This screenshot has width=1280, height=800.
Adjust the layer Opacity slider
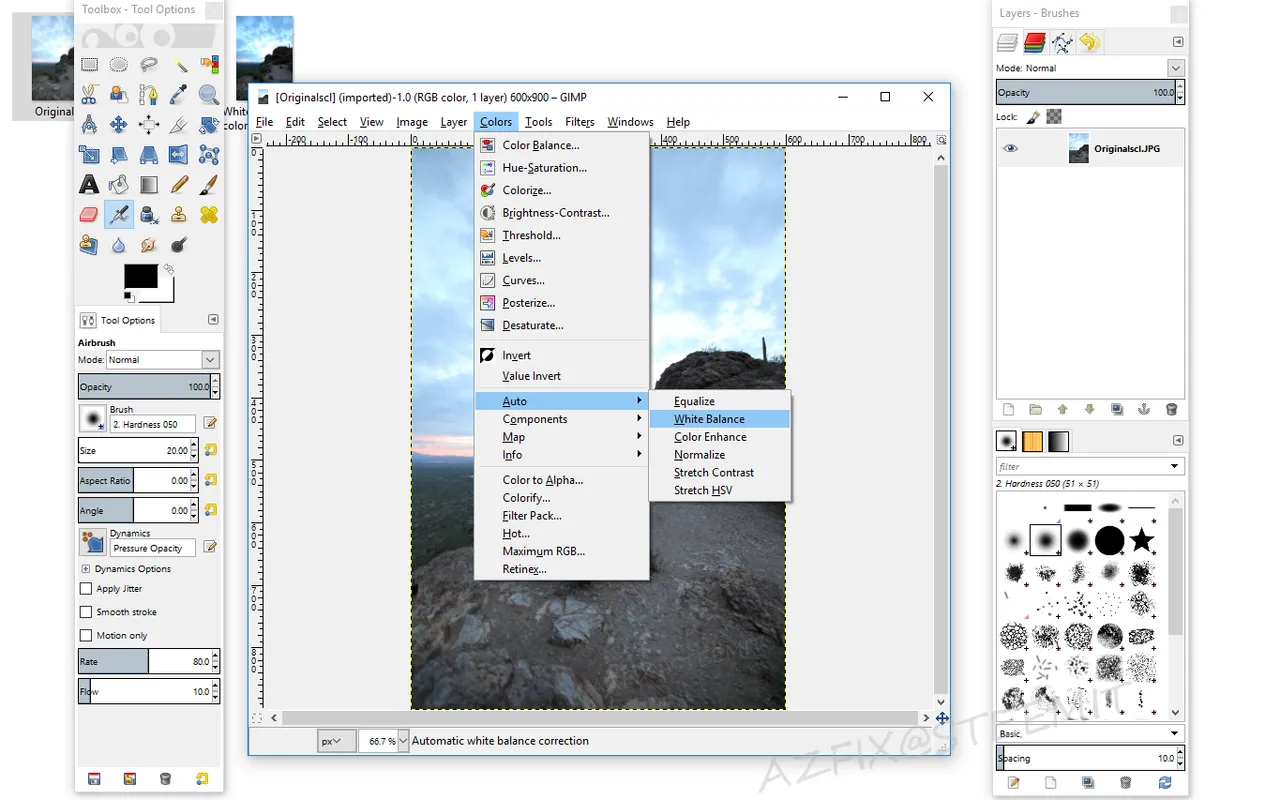click(1086, 92)
